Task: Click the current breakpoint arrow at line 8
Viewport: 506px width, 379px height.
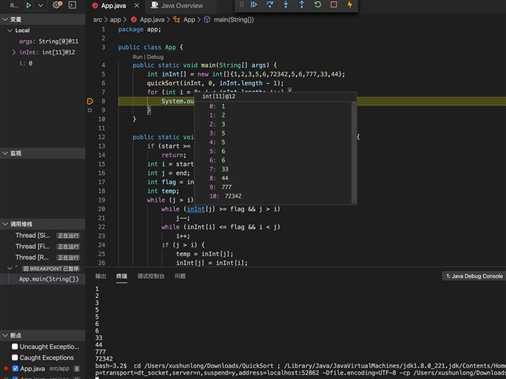Action: 90,101
